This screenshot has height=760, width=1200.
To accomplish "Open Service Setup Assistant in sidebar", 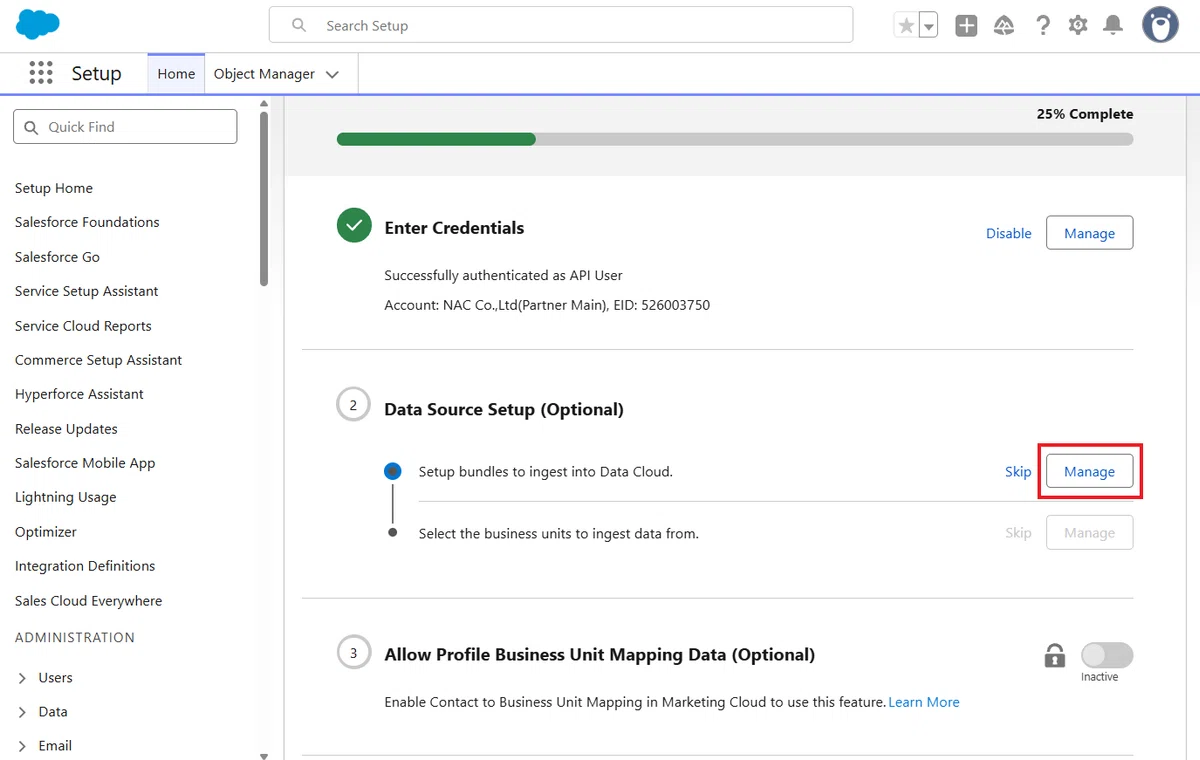I will [87, 291].
